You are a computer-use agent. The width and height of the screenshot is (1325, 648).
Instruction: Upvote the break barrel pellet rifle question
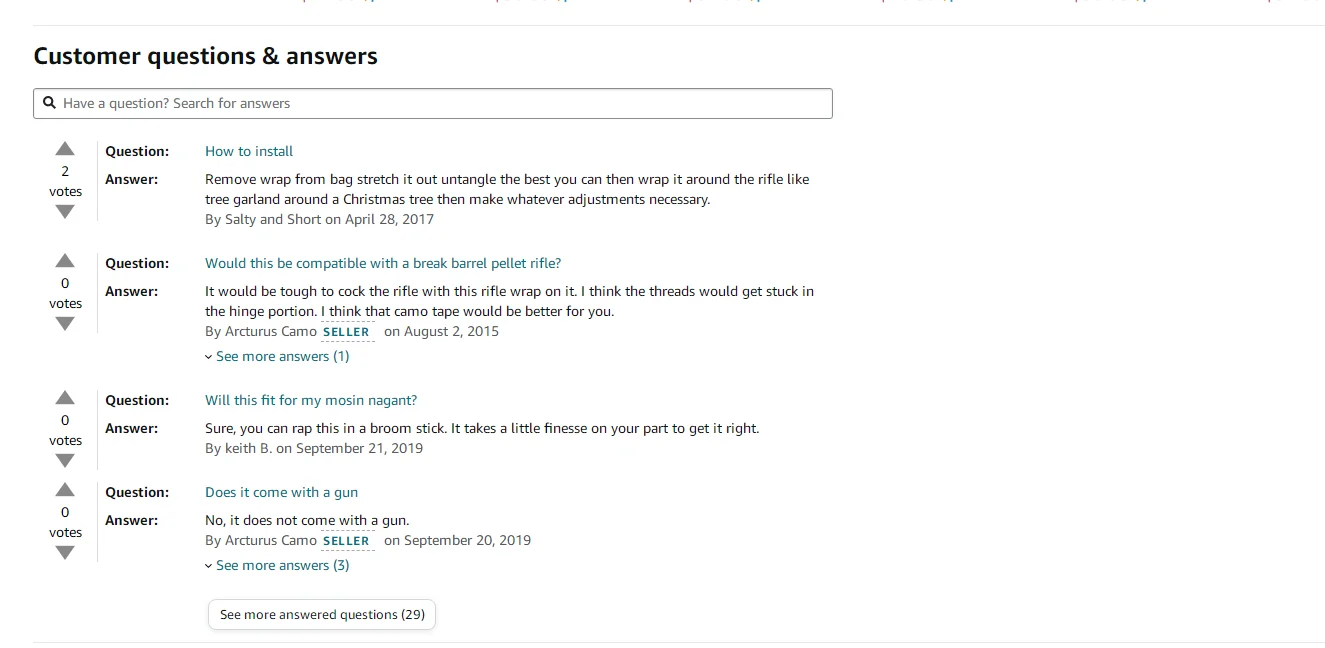pyautogui.click(x=65, y=262)
